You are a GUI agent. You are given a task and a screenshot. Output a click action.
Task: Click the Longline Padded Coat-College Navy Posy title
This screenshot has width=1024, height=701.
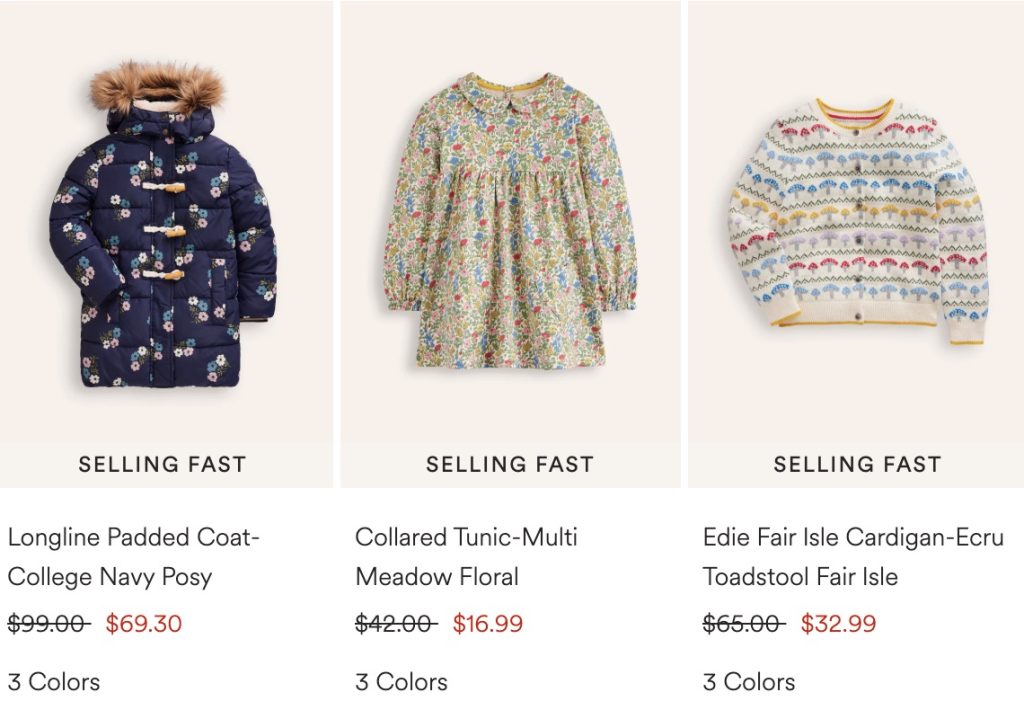point(133,557)
